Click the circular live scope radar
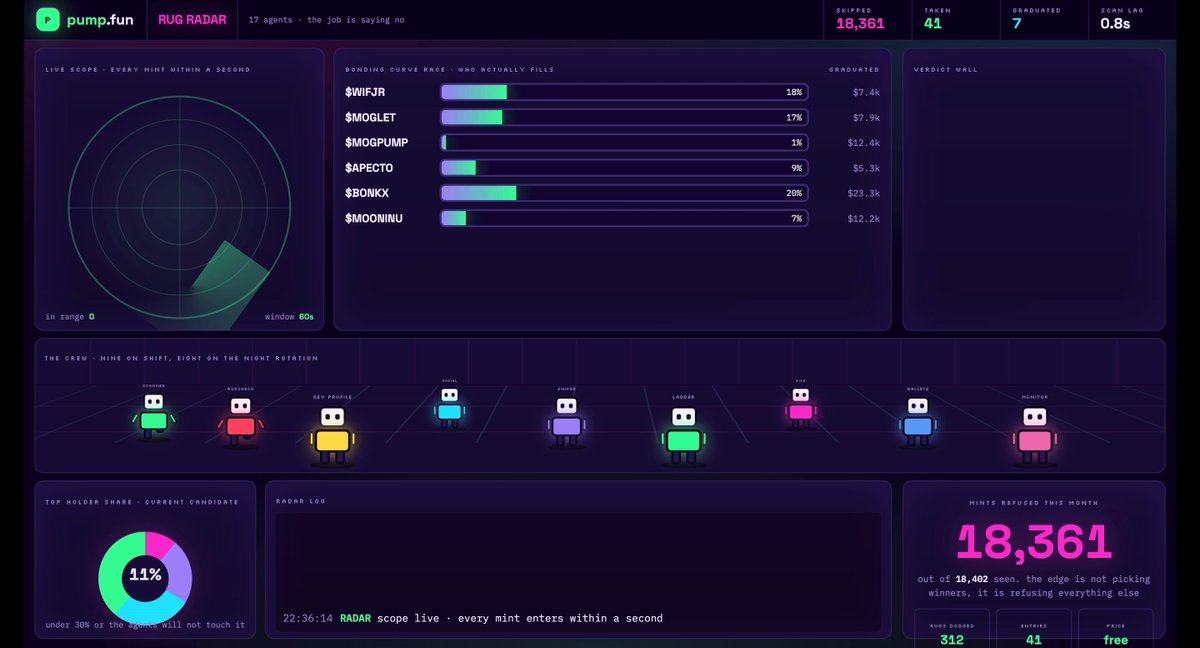Screen dimensions: 1200x648 (x=180, y=207)
